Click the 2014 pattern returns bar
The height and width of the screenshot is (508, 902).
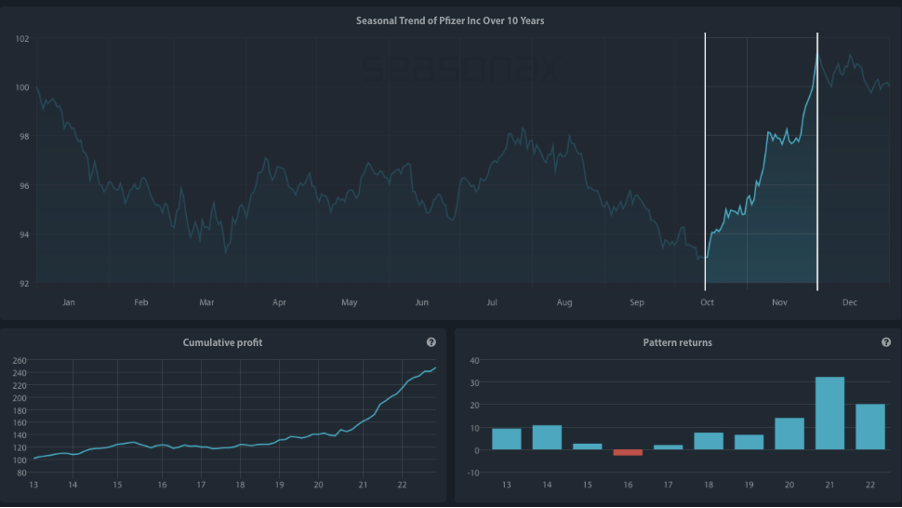coord(547,437)
